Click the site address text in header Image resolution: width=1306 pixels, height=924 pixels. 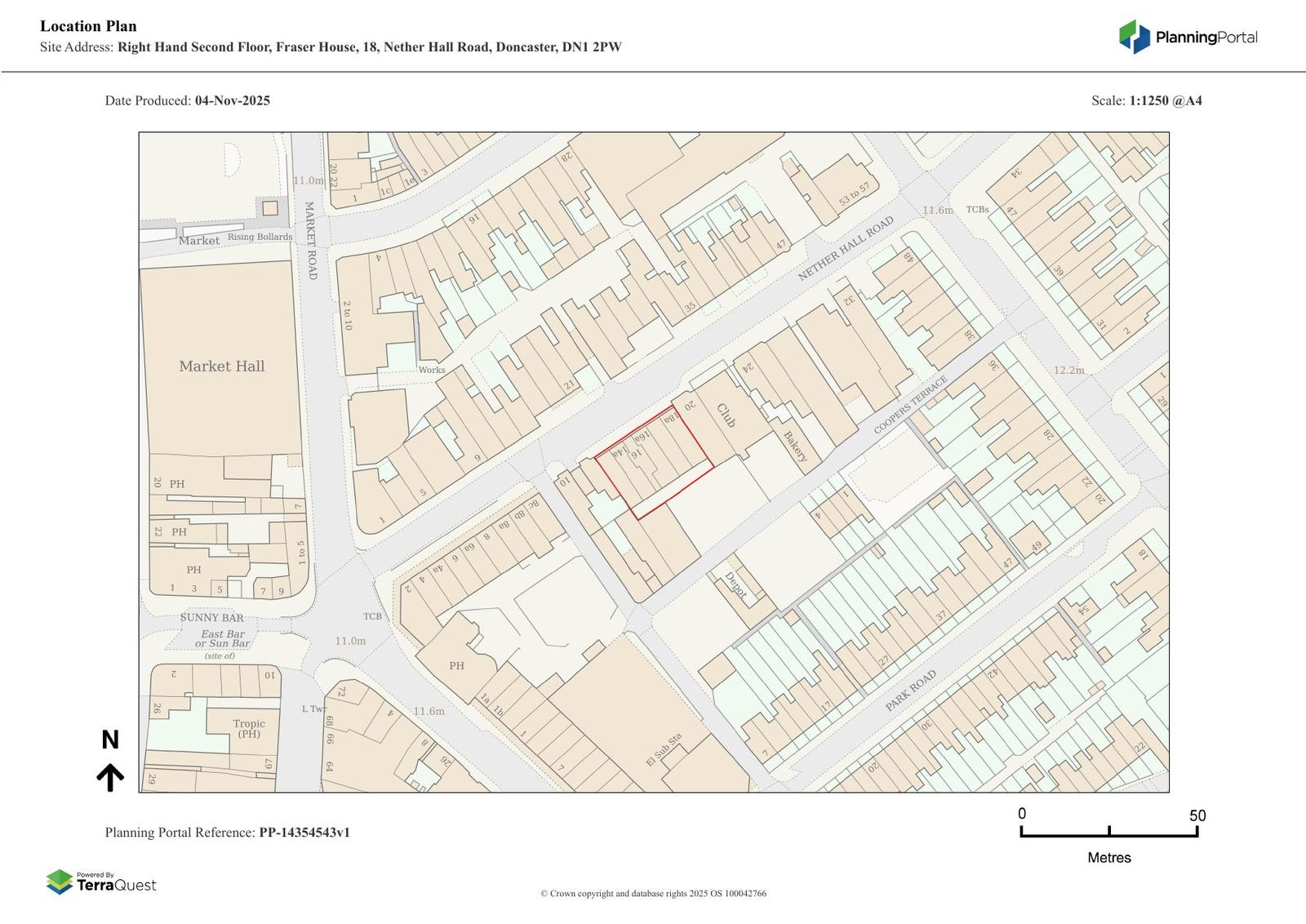tap(369, 47)
